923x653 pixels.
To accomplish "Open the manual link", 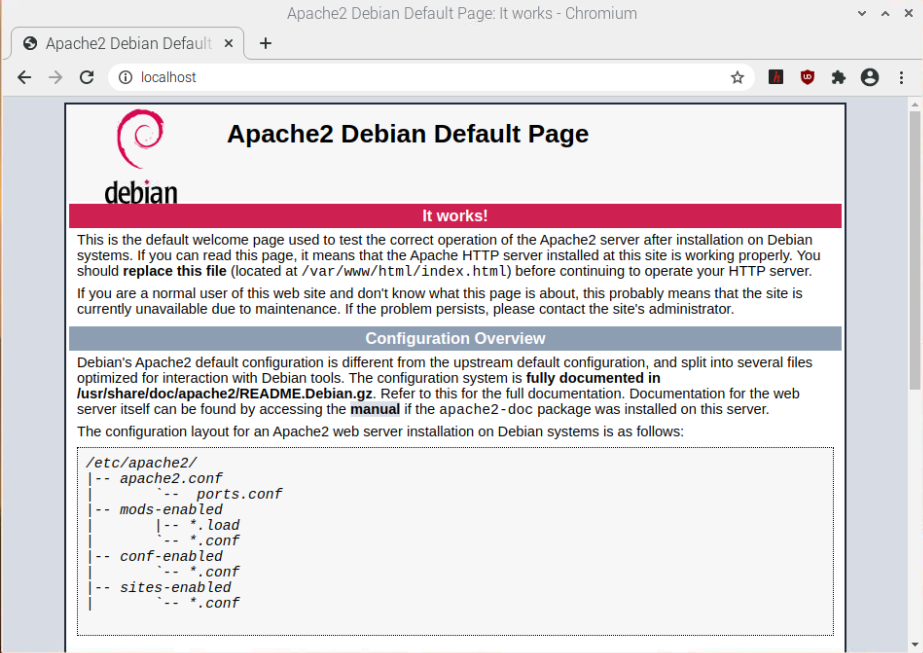I will point(375,409).
